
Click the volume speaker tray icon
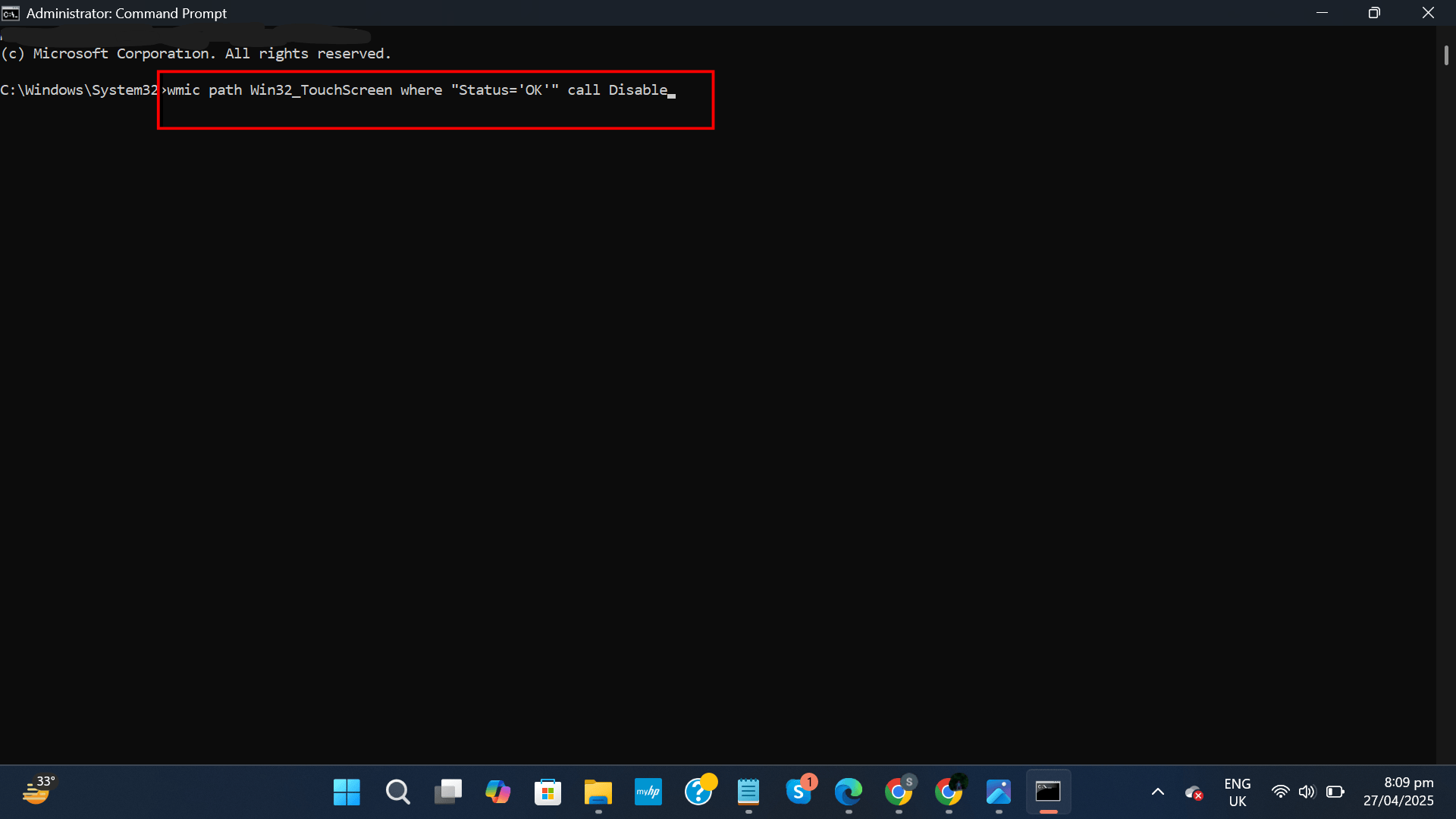pyautogui.click(x=1307, y=792)
